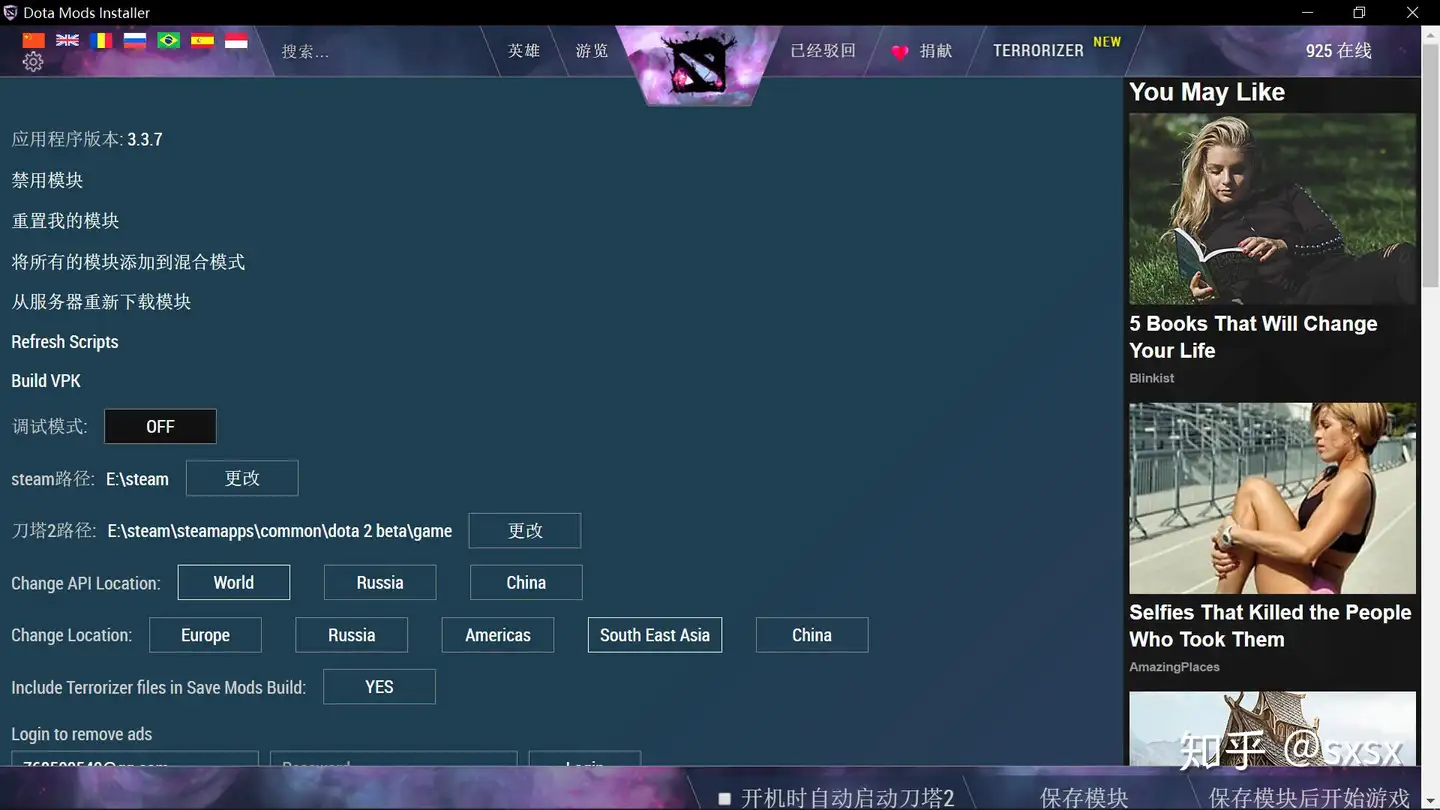The image size is (1440, 810).
Task: Click 保存模块 button
Action: tap(1084, 797)
